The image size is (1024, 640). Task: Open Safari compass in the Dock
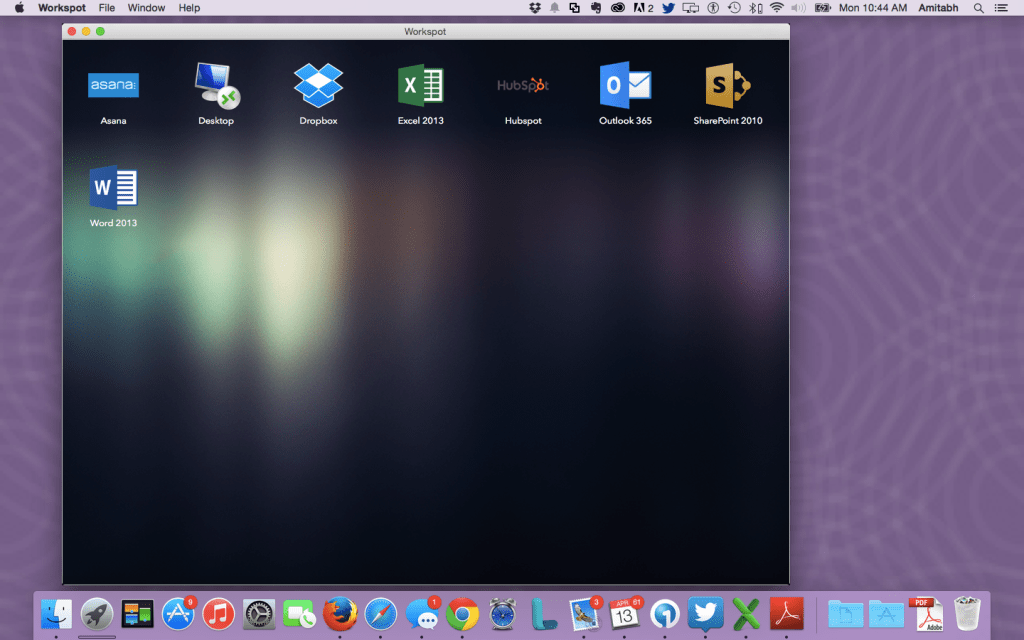click(380, 614)
